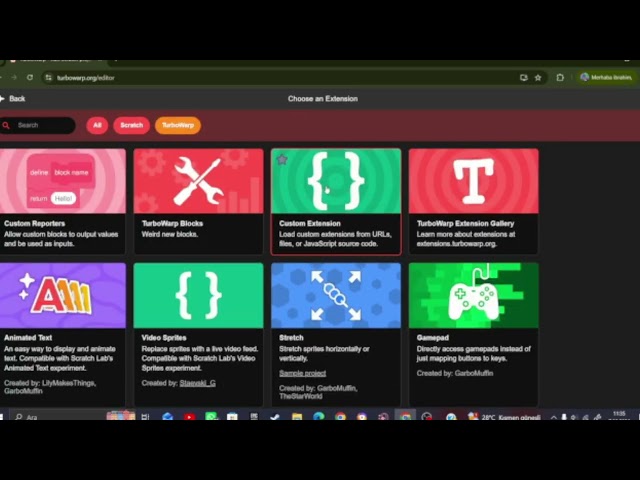The width and height of the screenshot is (640, 480).
Task: Click 'Created by: LilyMakesThings' credit text
Action: (50, 387)
